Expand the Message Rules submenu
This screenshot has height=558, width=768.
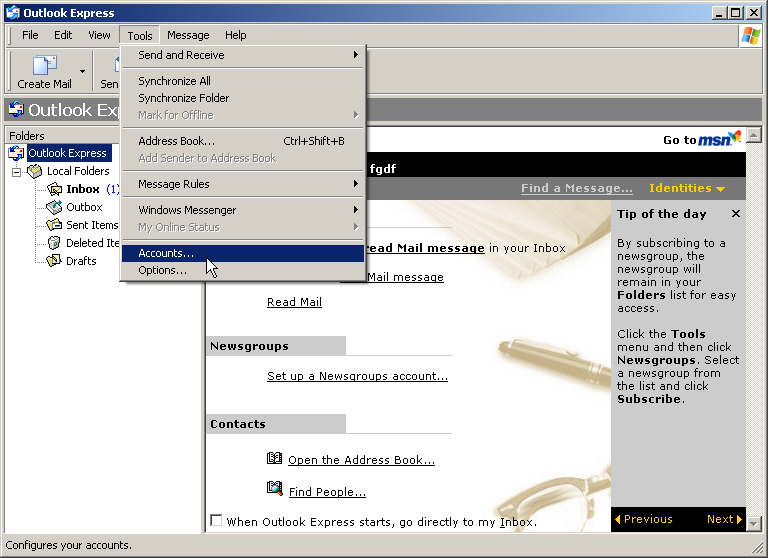243,184
